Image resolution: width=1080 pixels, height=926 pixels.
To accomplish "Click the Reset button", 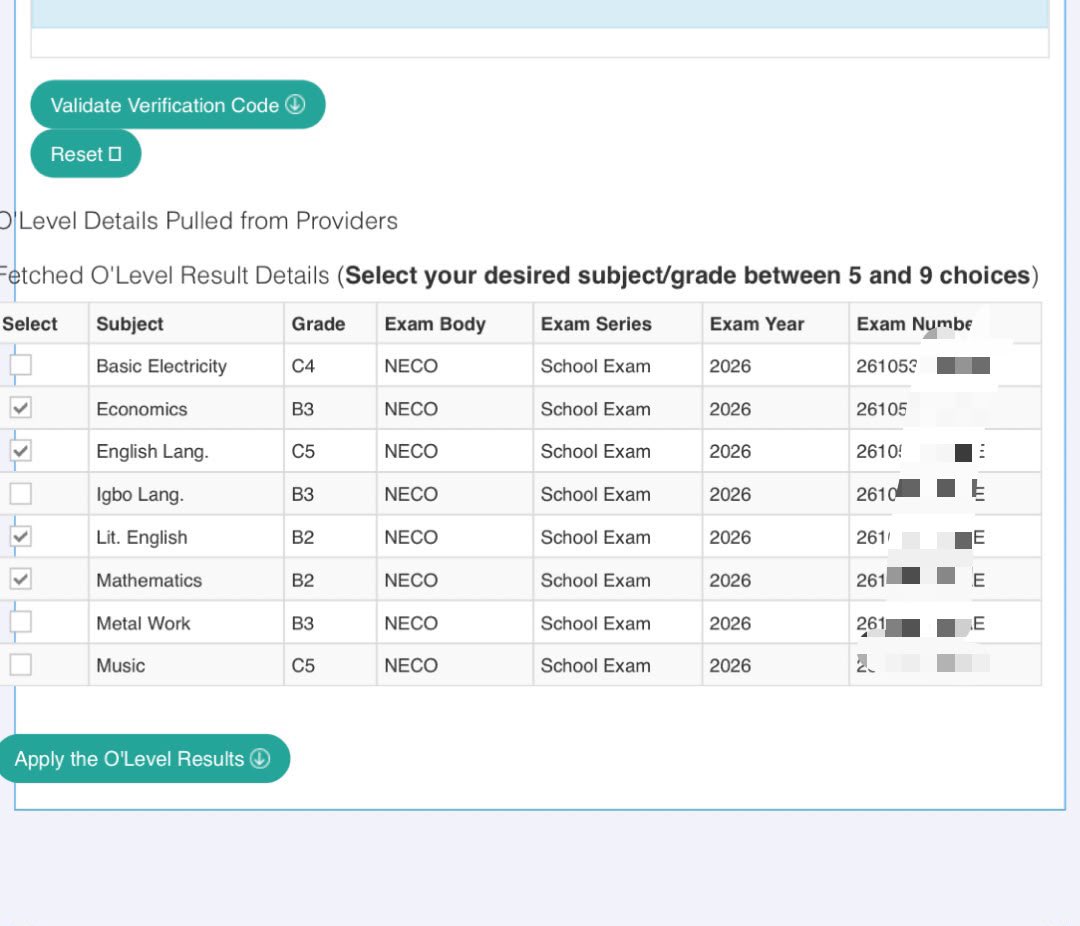I will click(x=85, y=154).
